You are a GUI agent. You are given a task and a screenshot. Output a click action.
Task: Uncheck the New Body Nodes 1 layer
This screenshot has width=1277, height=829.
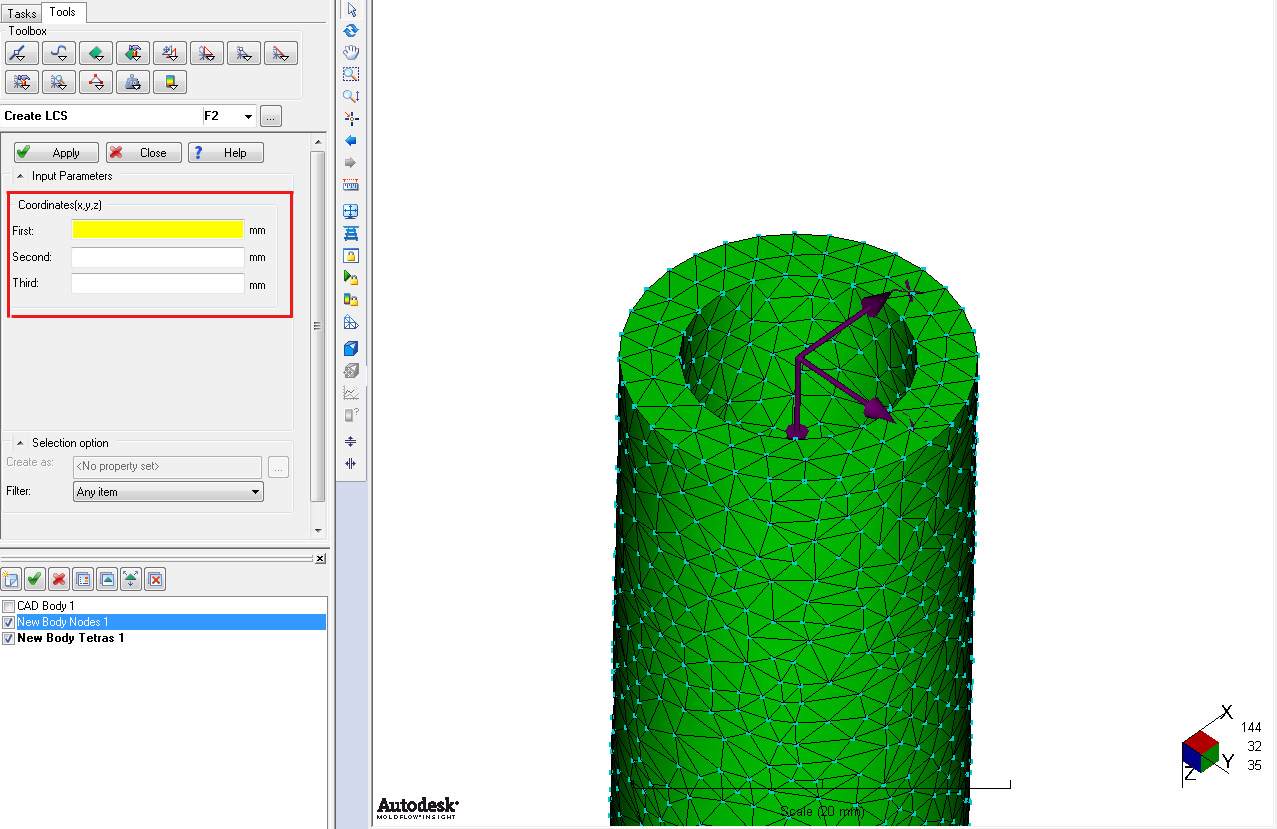(x=8, y=621)
